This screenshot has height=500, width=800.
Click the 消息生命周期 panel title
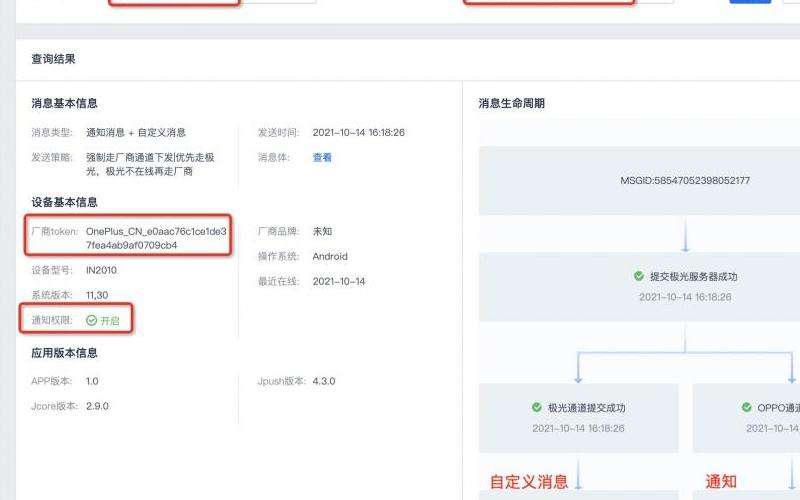pos(511,103)
